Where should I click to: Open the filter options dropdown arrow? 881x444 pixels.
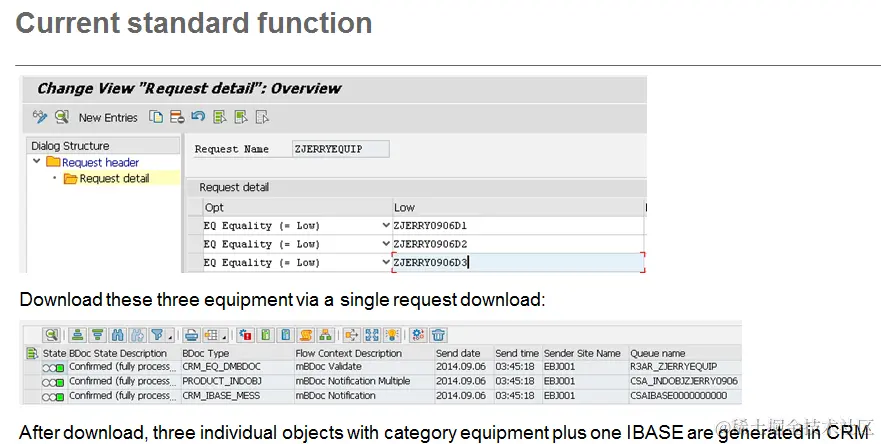(x=170, y=336)
